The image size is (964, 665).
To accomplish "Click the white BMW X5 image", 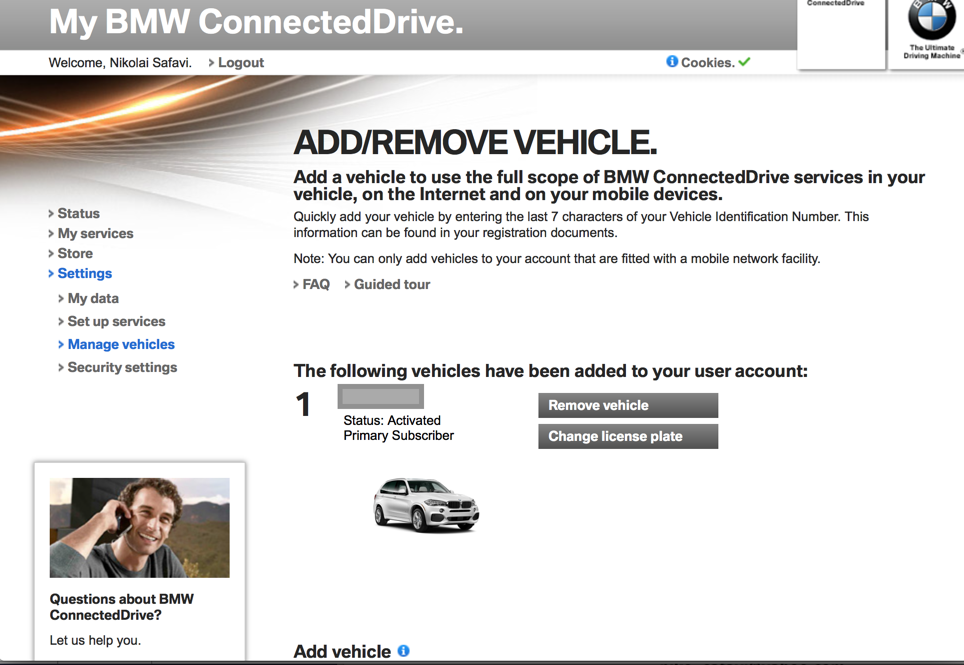I will (425, 504).
